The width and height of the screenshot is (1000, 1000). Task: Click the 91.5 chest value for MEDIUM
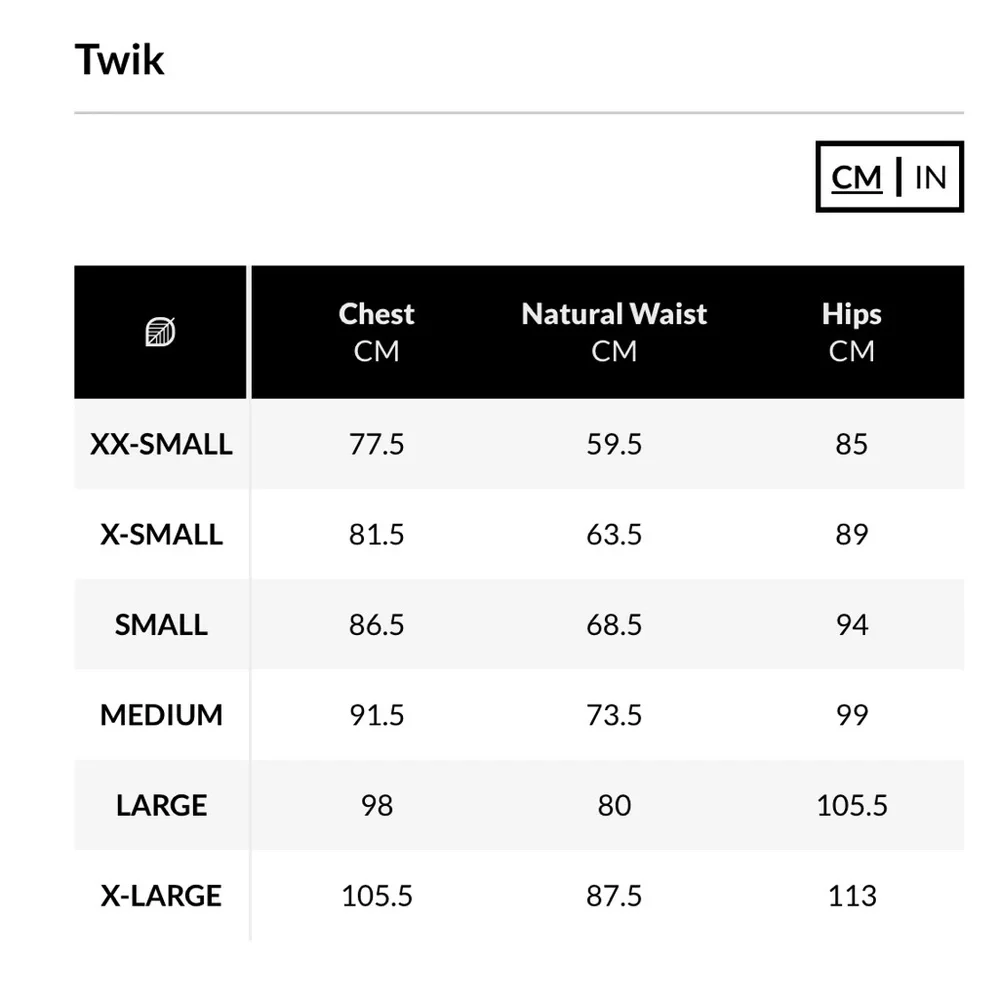click(x=377, y=715)
